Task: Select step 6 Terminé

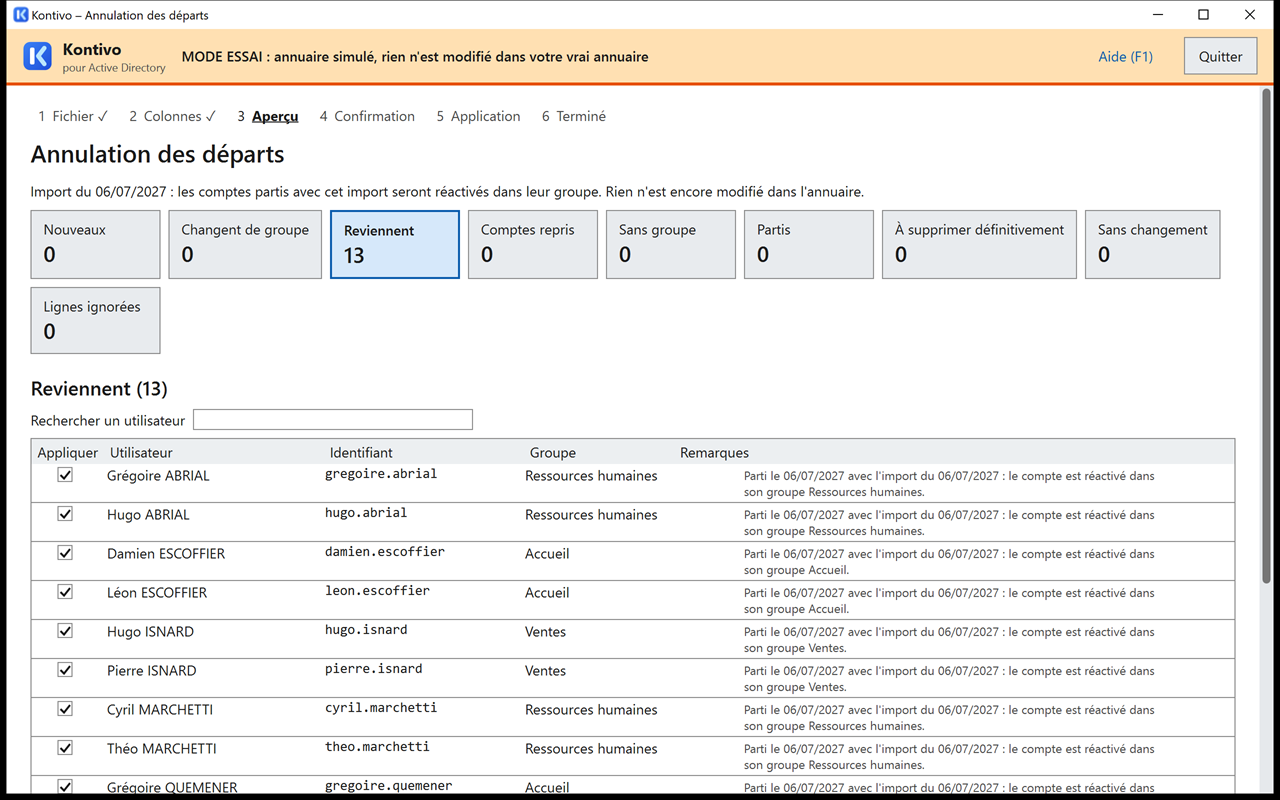Action: (x=574, y=116)
